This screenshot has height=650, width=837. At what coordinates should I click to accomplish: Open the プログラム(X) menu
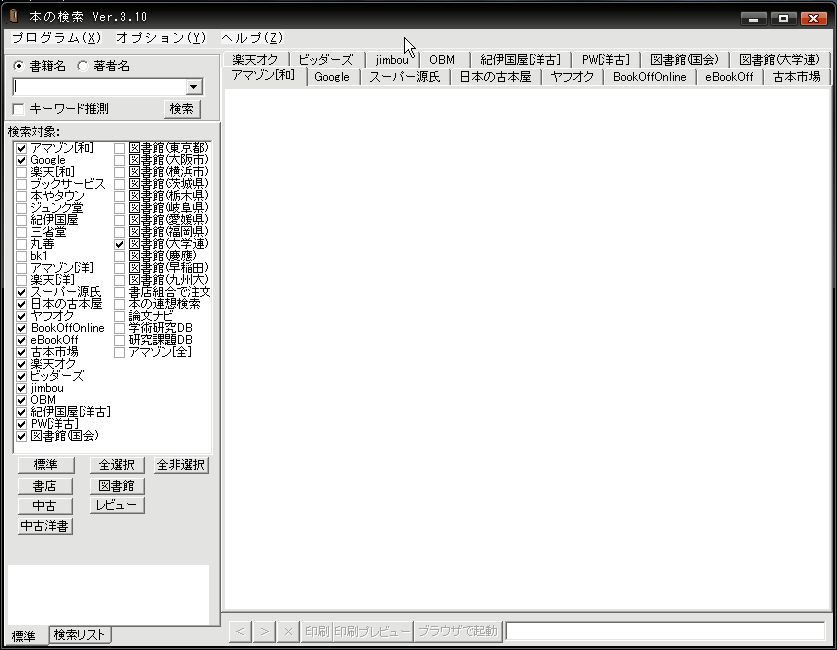(x=57, y=38)
